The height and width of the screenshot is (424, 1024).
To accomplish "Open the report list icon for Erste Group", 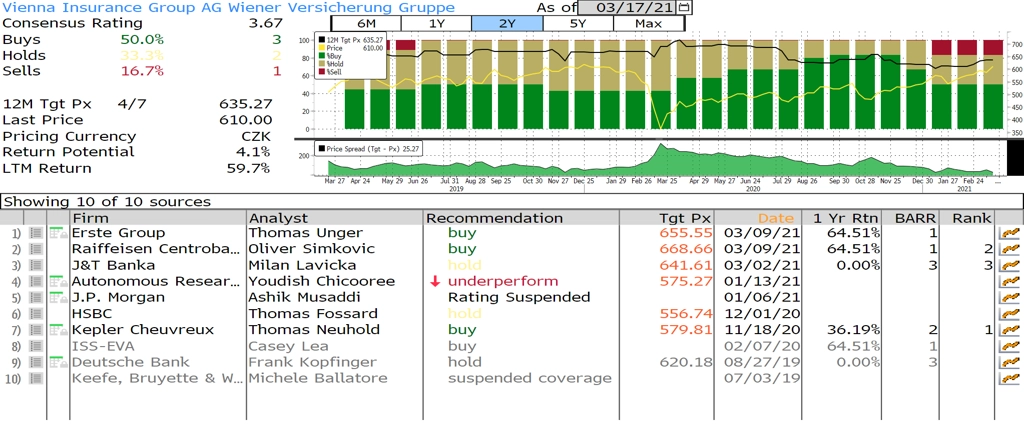I will click(36, 233).
